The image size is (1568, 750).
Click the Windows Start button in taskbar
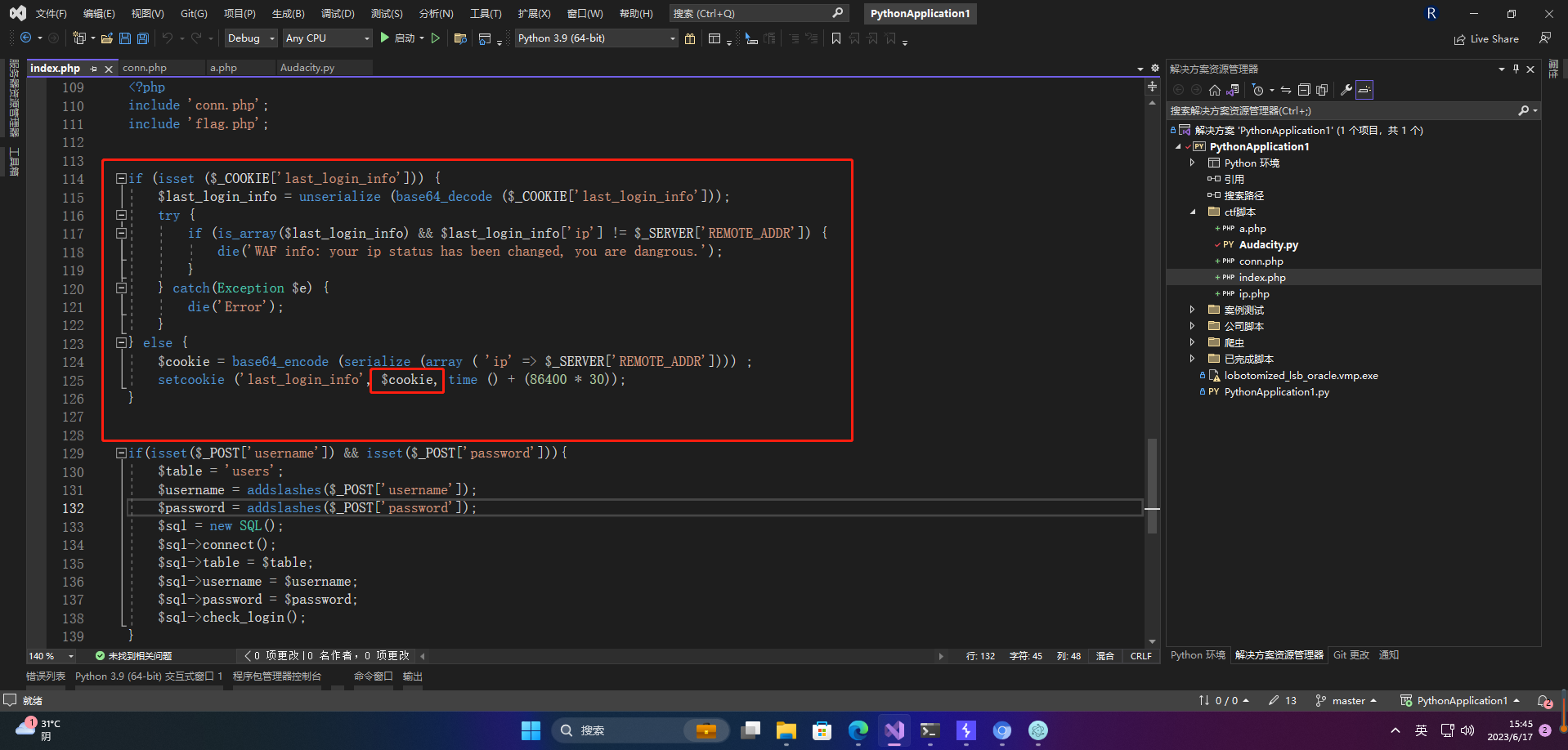click(531, 730)
